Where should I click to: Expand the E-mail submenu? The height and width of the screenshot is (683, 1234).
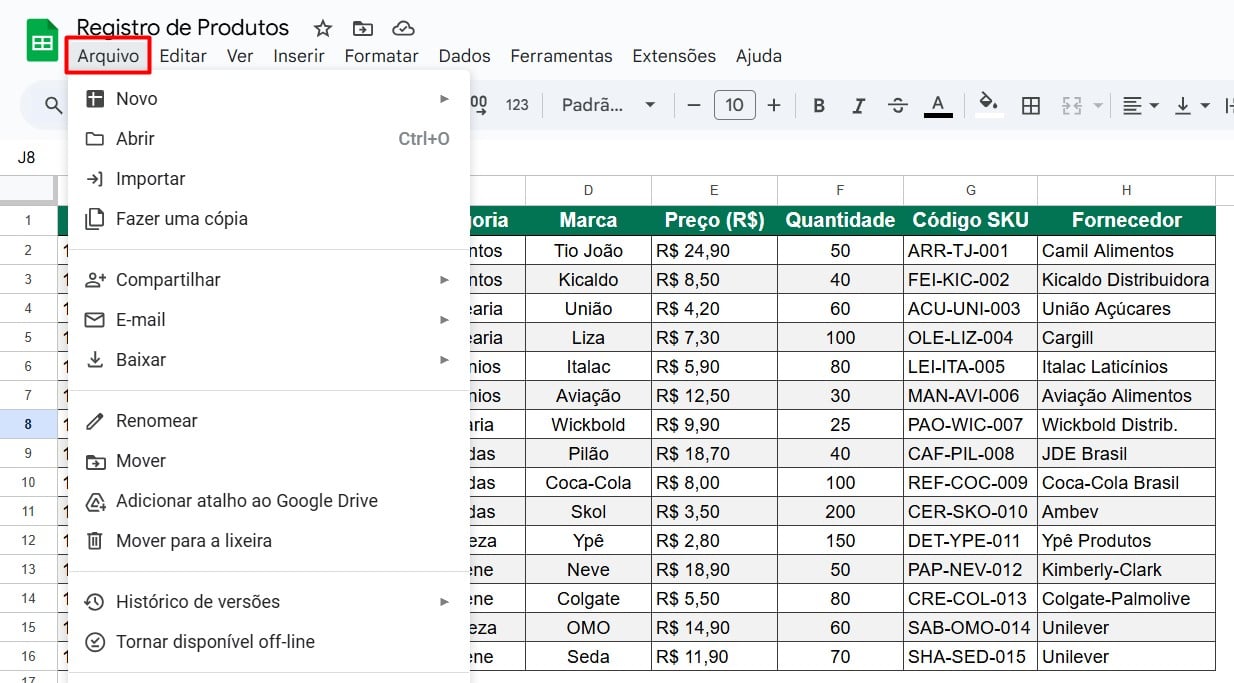click(x=268, y=320)
